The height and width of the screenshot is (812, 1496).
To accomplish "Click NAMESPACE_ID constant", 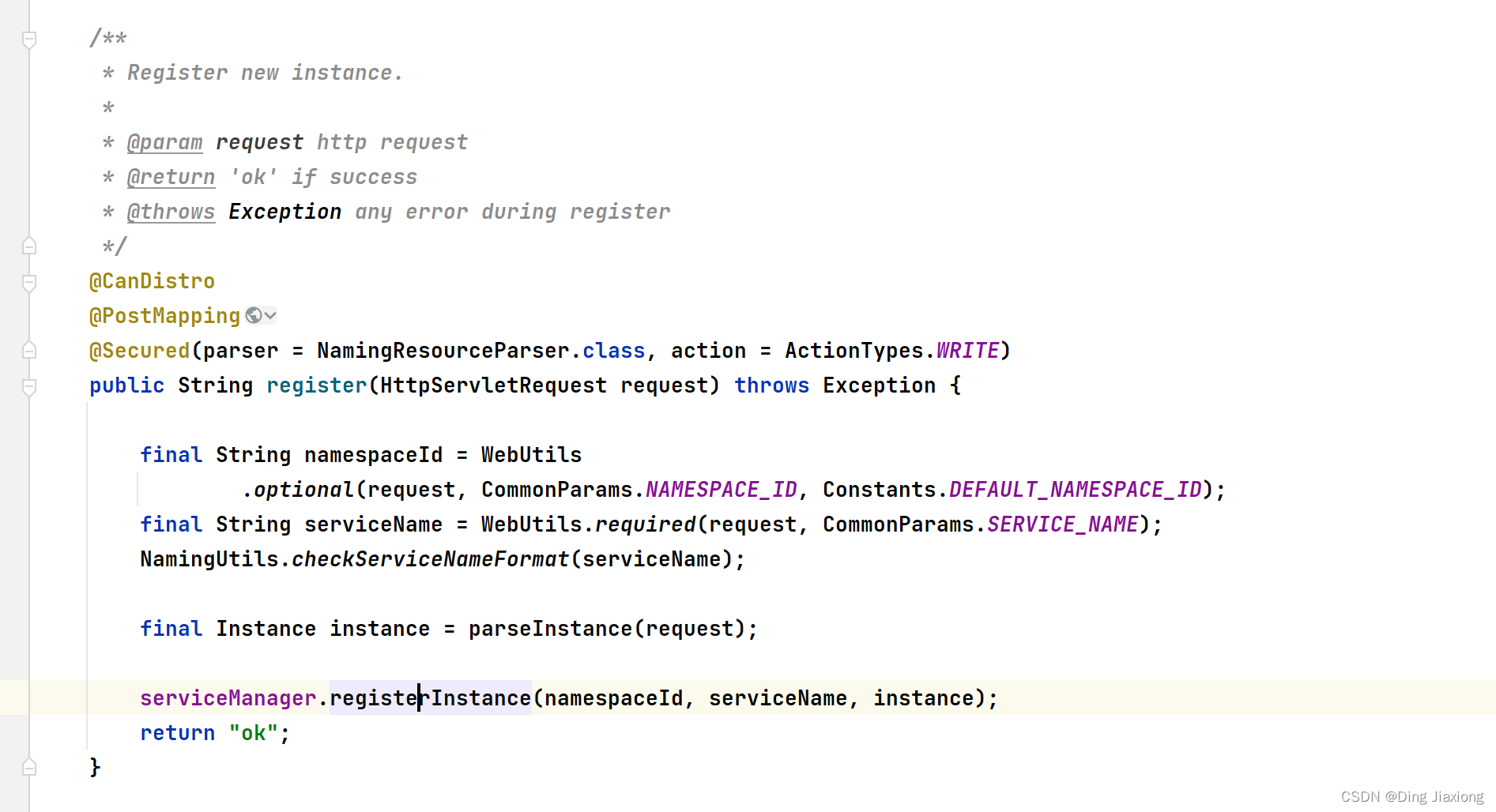I will 721,490.
